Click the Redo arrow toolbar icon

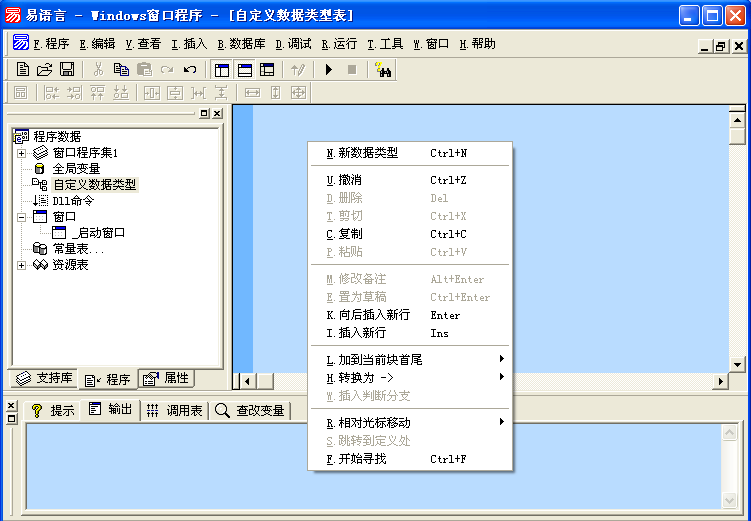click(x=167, y=70)
